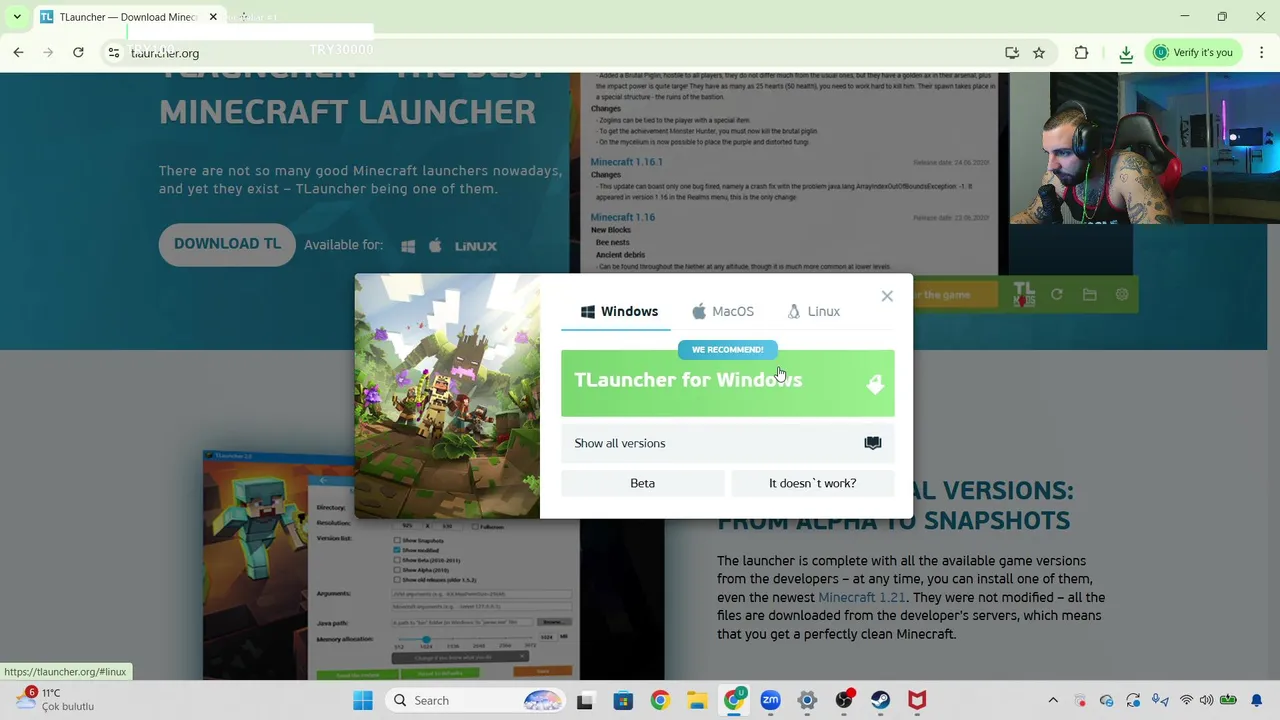Open the Windows Start menu

[x=362, y=700]
